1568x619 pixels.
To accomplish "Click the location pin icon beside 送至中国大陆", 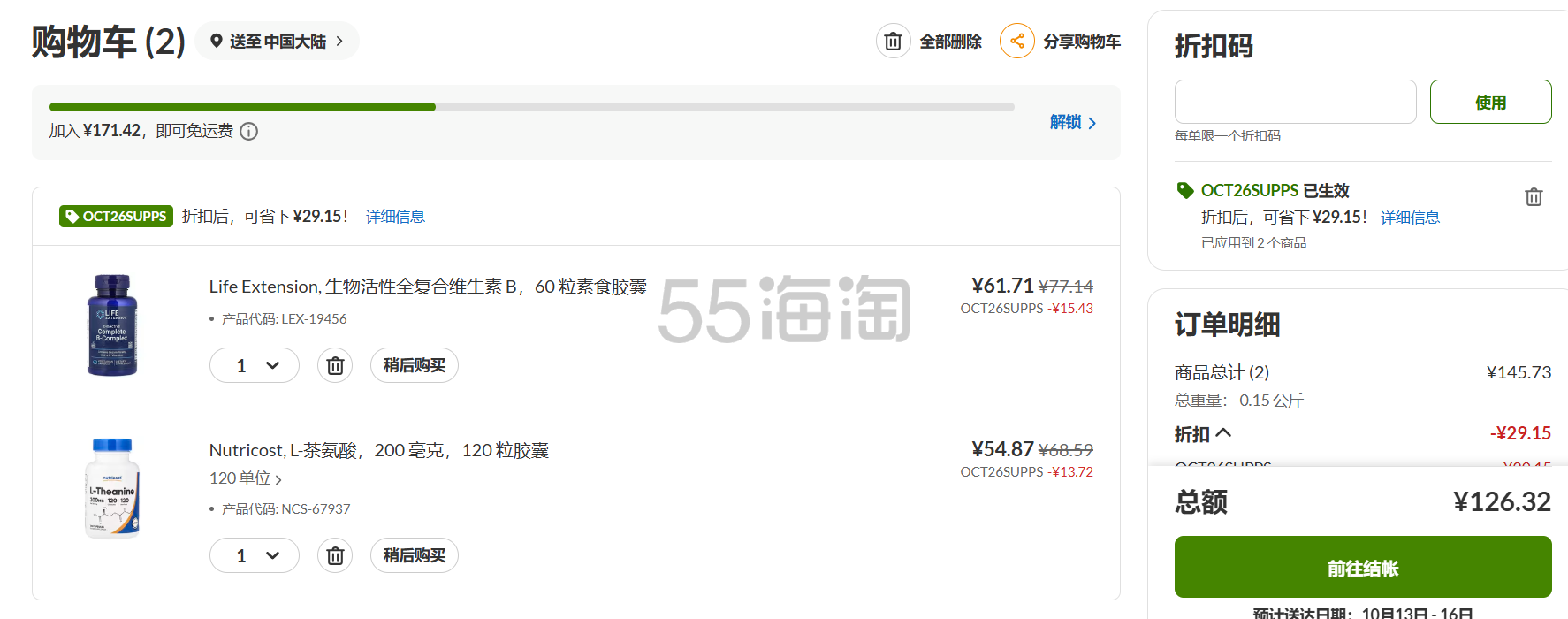I will coord(216,41).
